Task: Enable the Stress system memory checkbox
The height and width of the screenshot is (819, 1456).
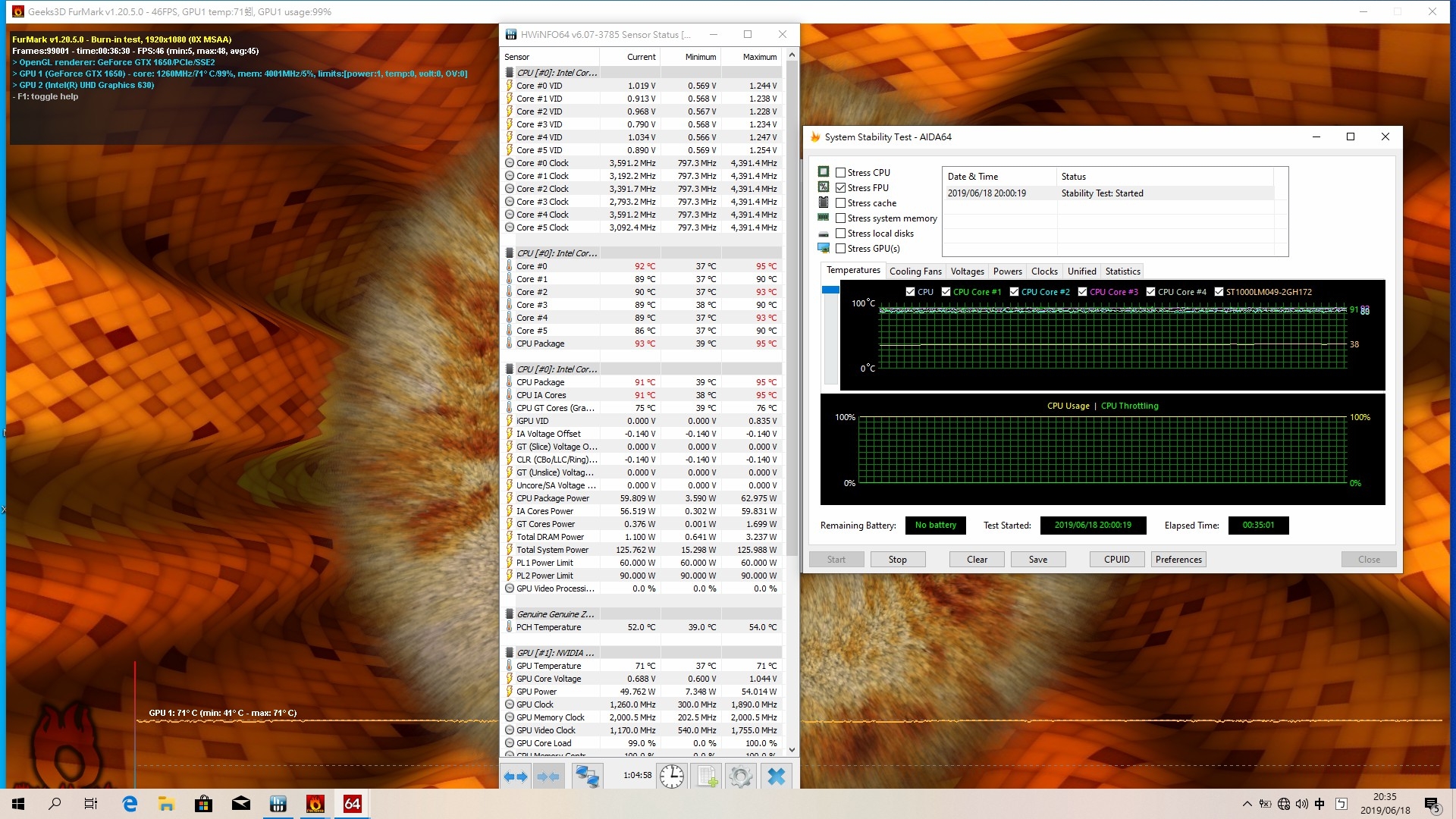Action: [840, 218]
